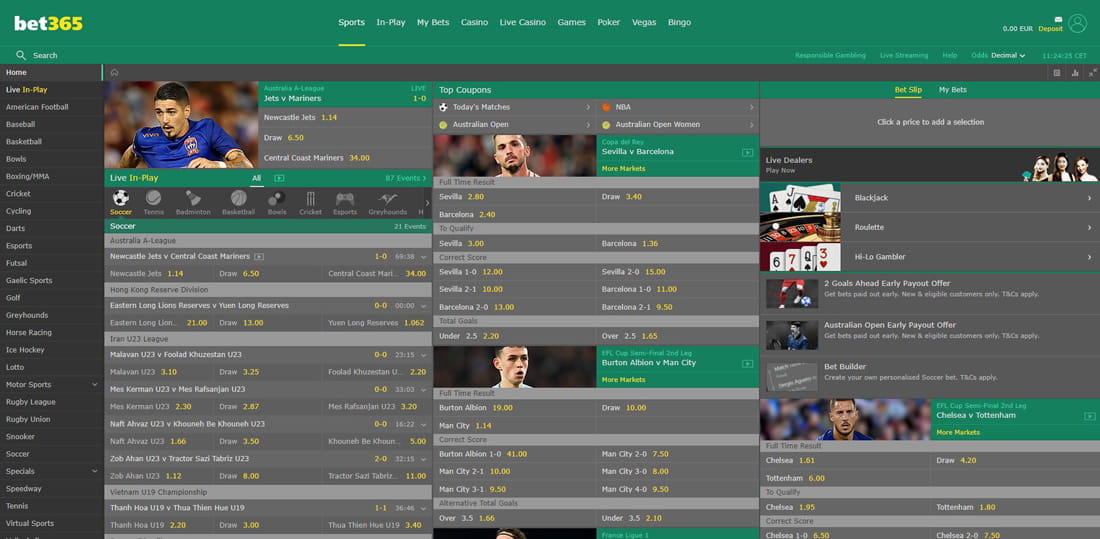This screenshot has height=539, width=1100.
Task: Open the Odds Decimal format dropdown
Action: (1007, 55)
